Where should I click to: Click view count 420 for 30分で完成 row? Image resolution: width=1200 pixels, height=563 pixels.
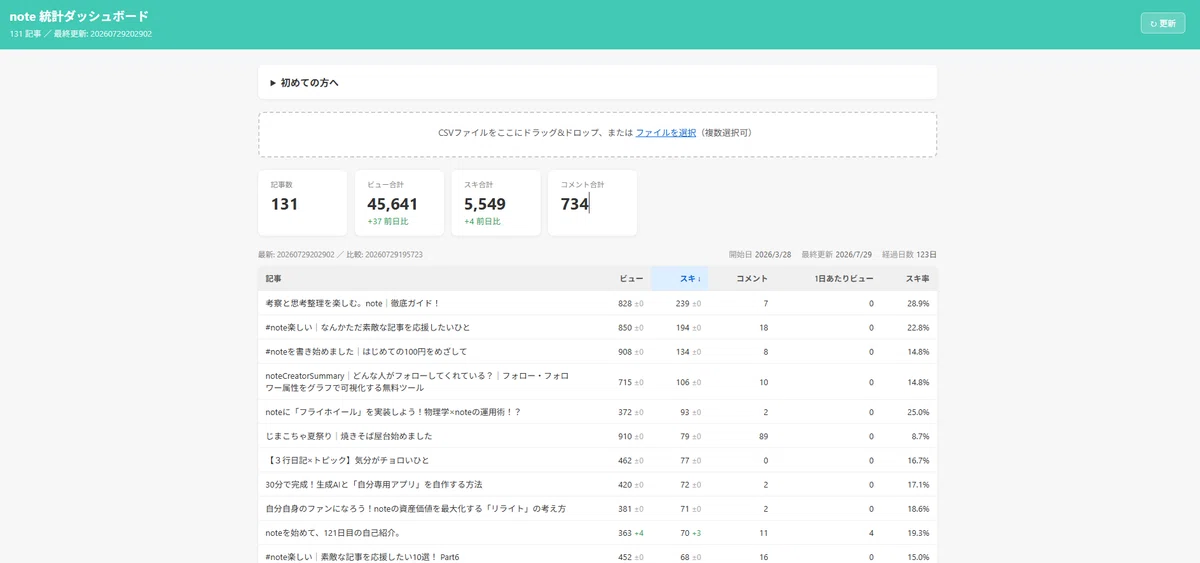pos(625,485)
